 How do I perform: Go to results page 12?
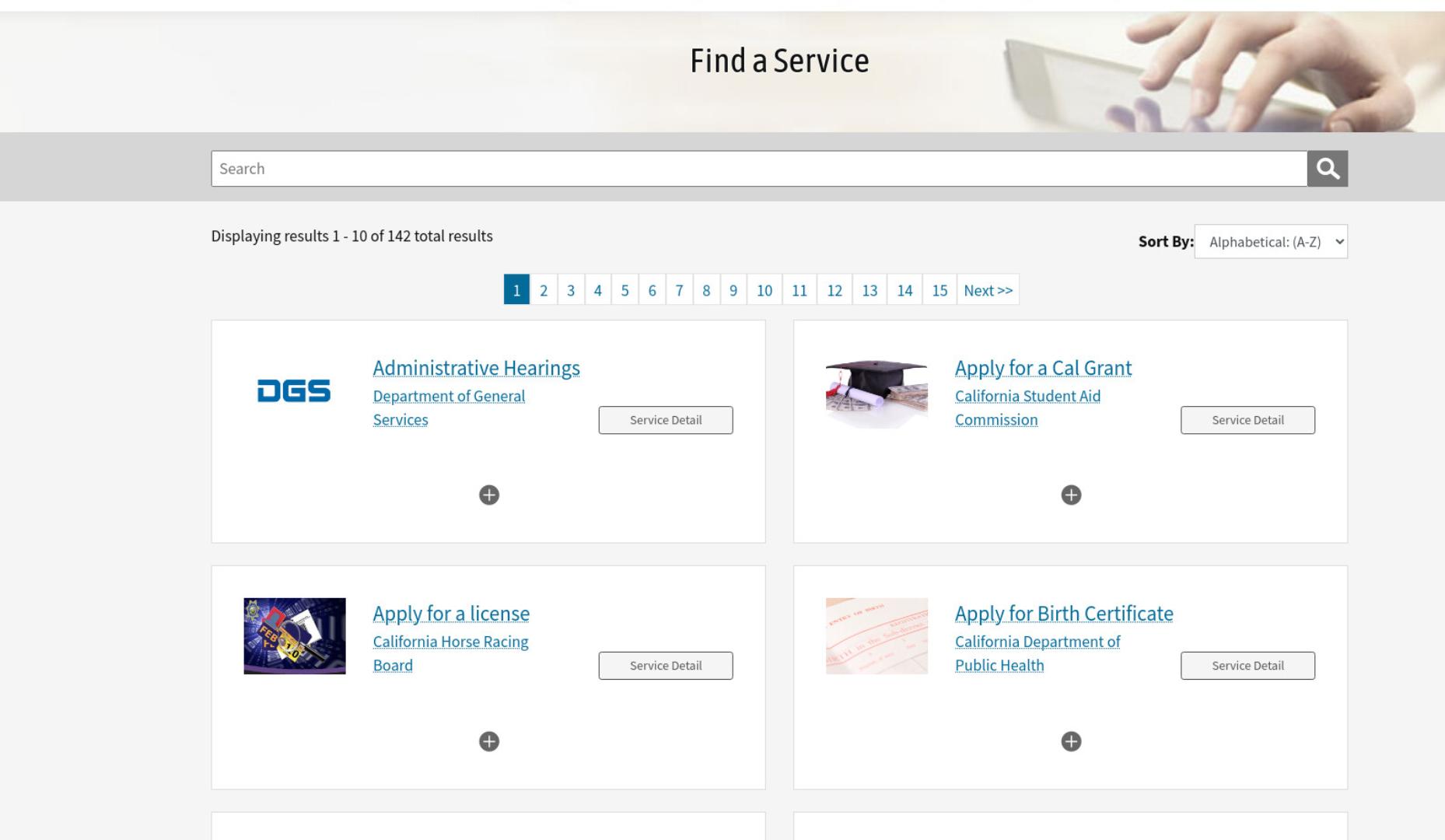[834, 290]
